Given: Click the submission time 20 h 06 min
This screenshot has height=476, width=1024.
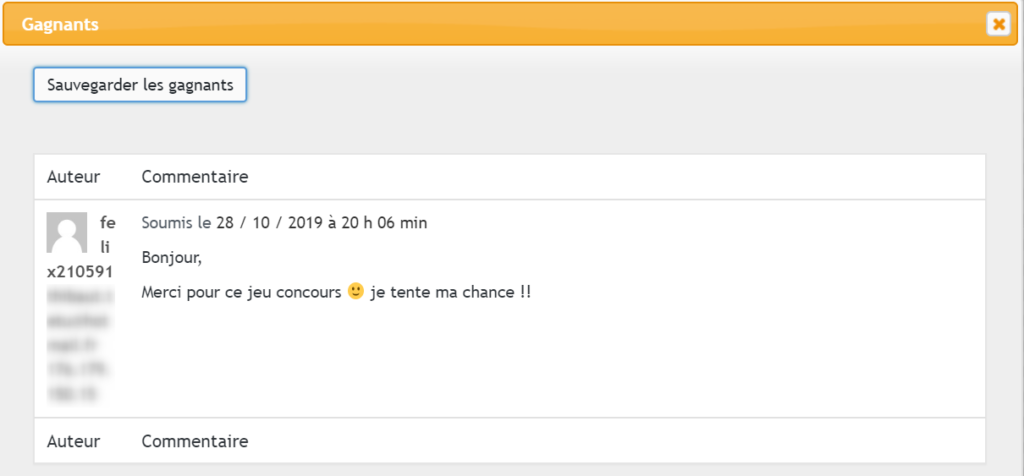Looking at the screenshot, I should pos(384,223).
